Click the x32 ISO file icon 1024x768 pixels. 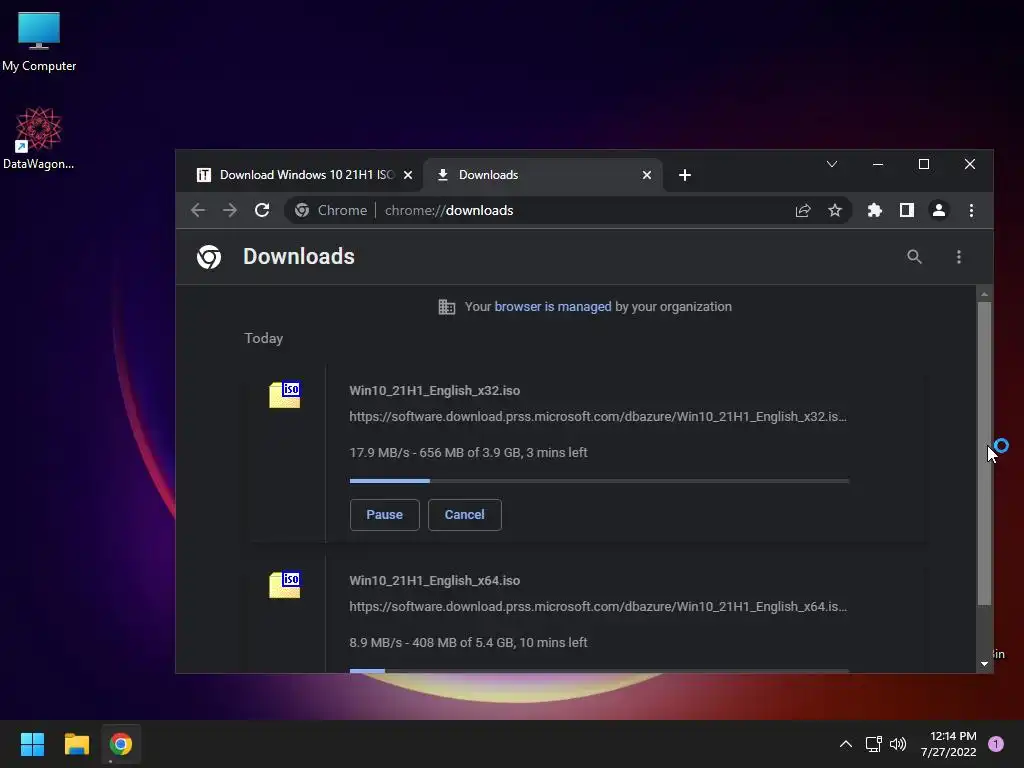point(285,395)
